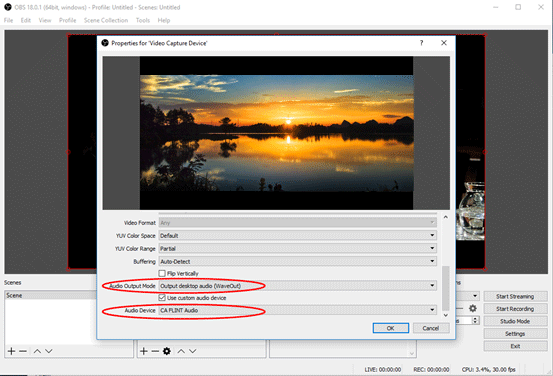Open the Audio Device dropdown

[x=298, y=310]
